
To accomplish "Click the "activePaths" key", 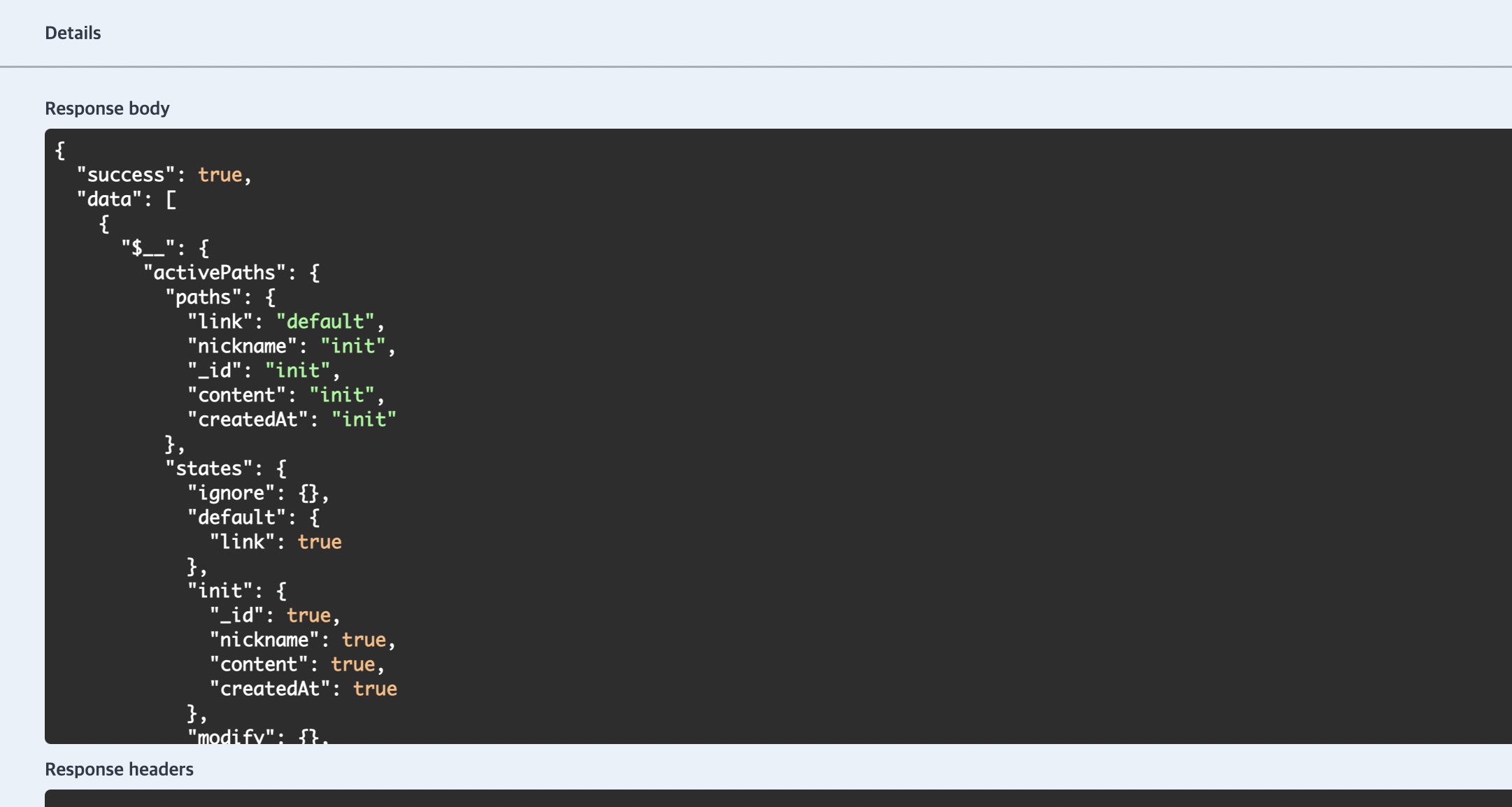I will click(215, 273).
